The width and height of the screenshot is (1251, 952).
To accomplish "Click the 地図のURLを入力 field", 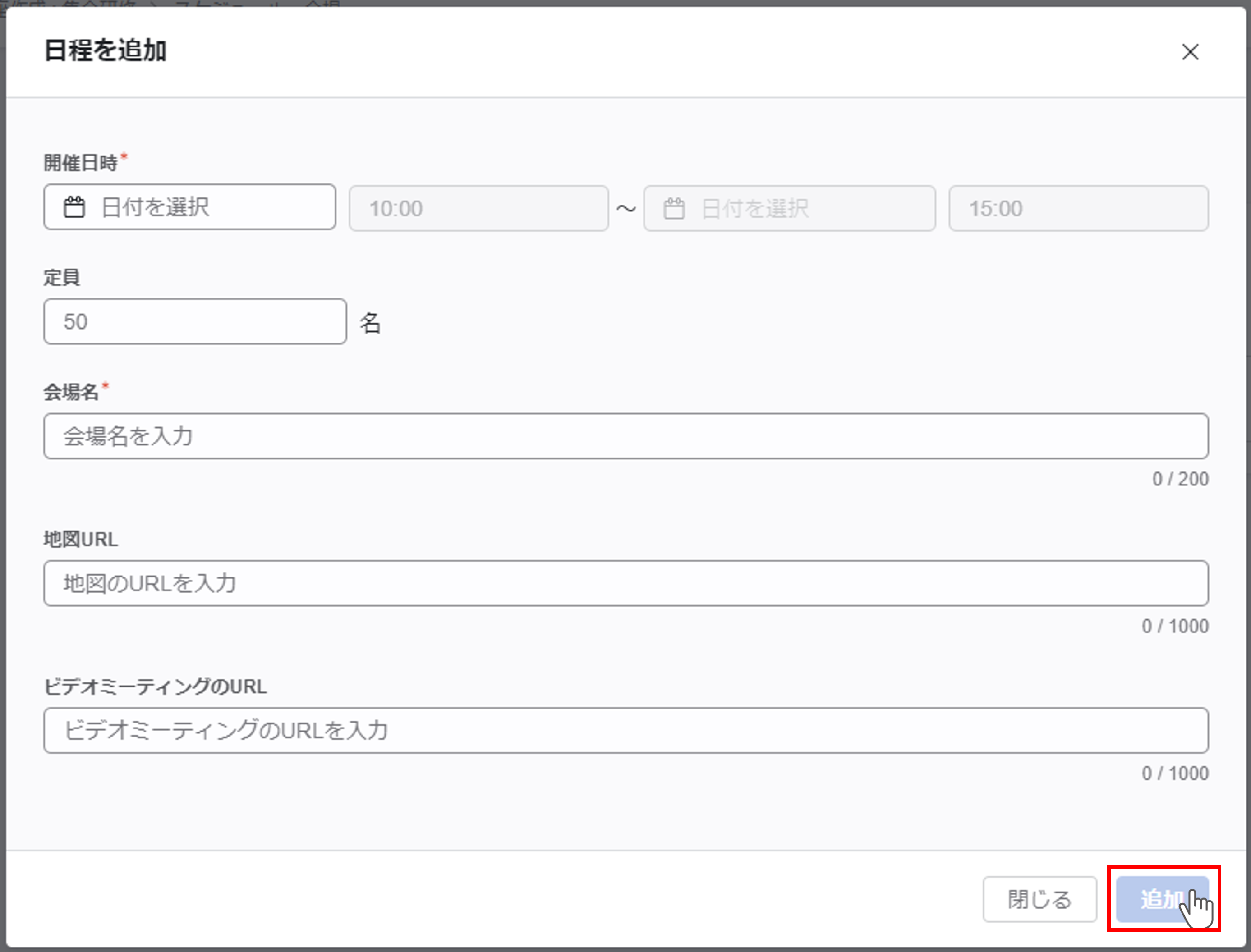I will pyautogui.click(x=626, y=584).
